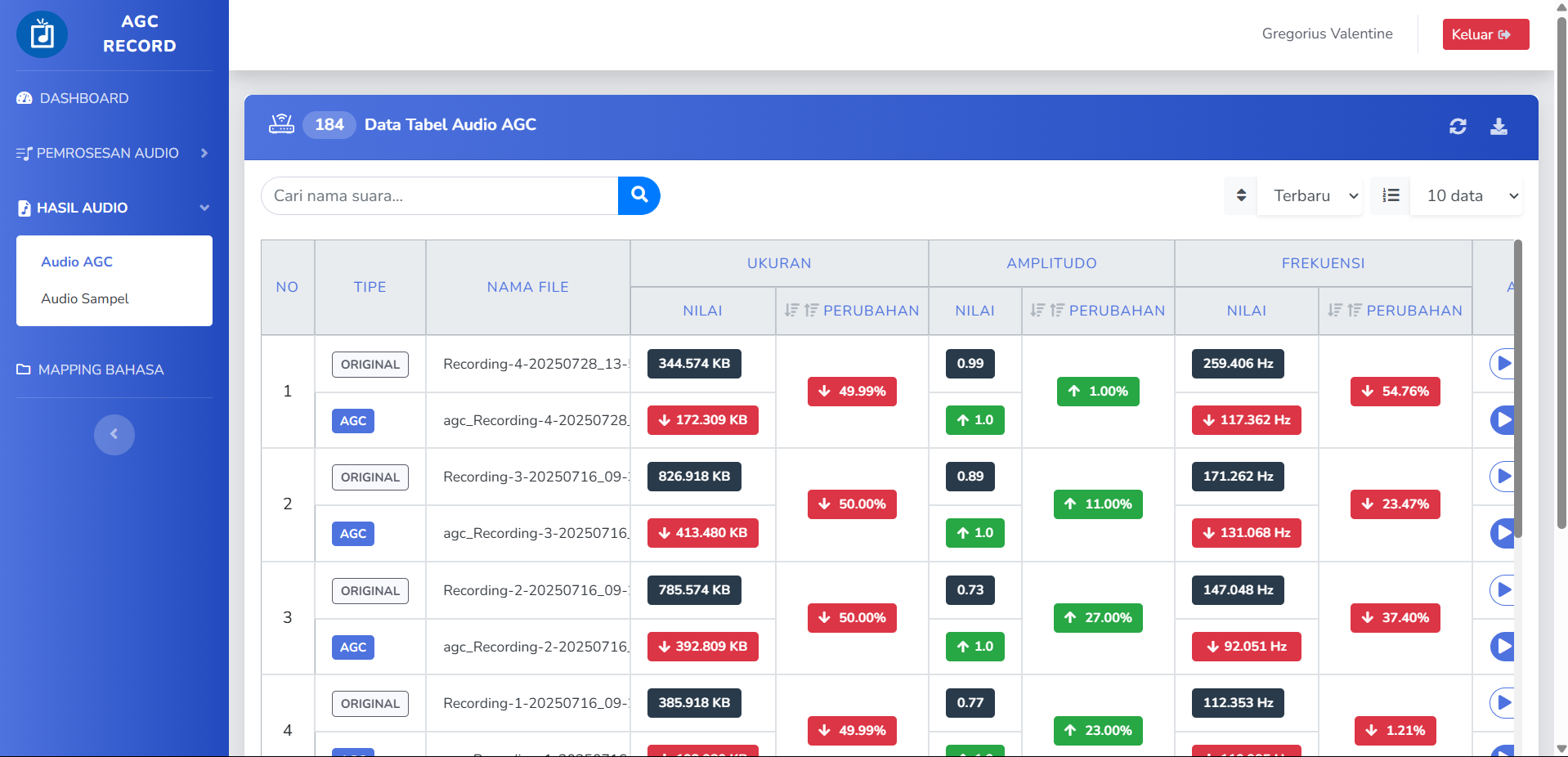Click the table header audio icon
The image size is (1568, 757).
[282, 124]
